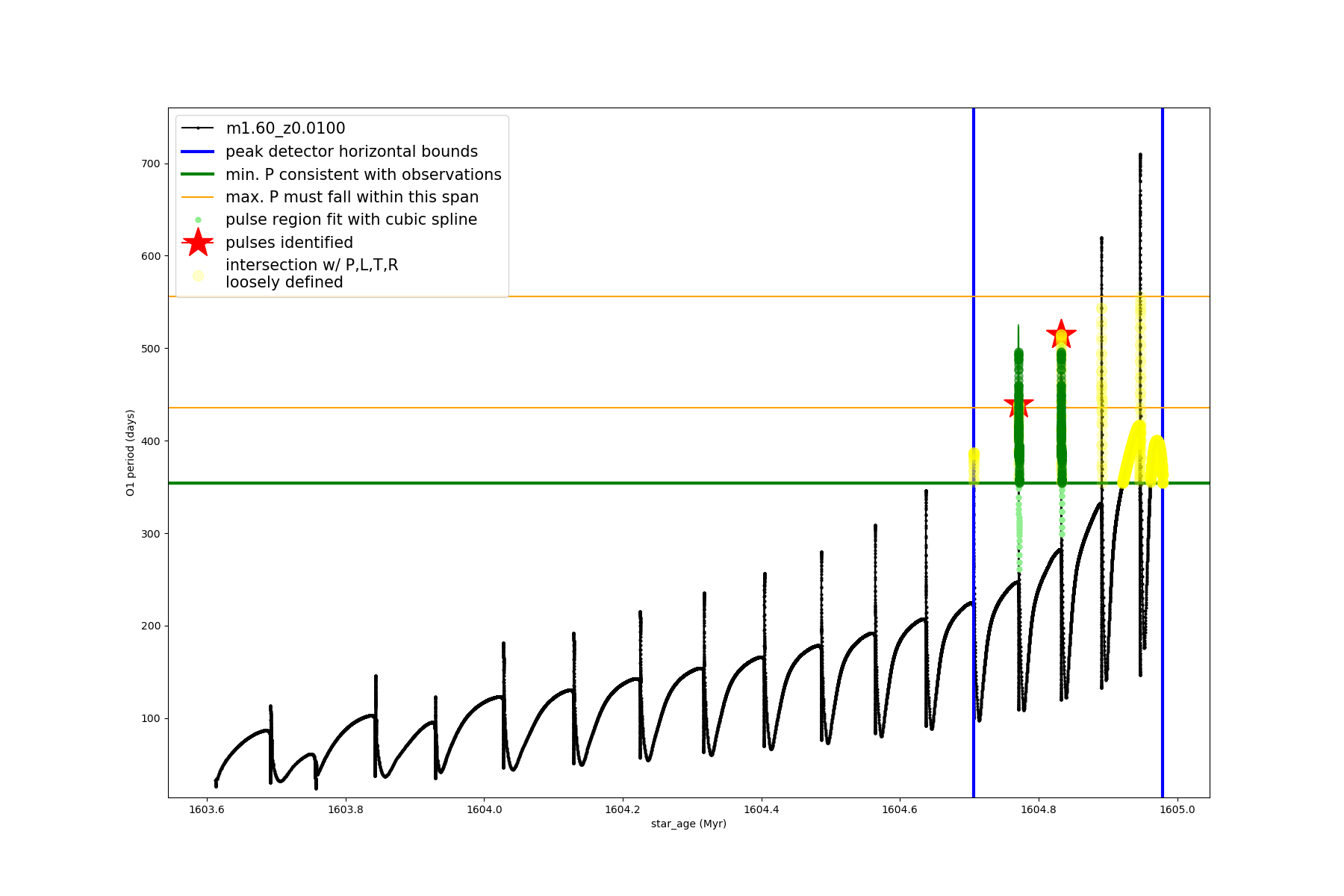The width and height of the screenshot is (1344, 896).
Task: Click the thick green line legend swatch
Action: (198, 175)
